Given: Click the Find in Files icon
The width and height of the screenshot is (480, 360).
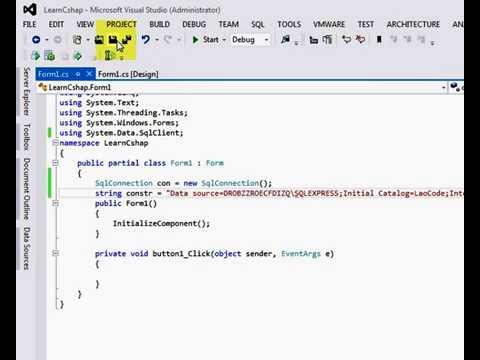Looking at the screenshot, I should tap(285, 40).
